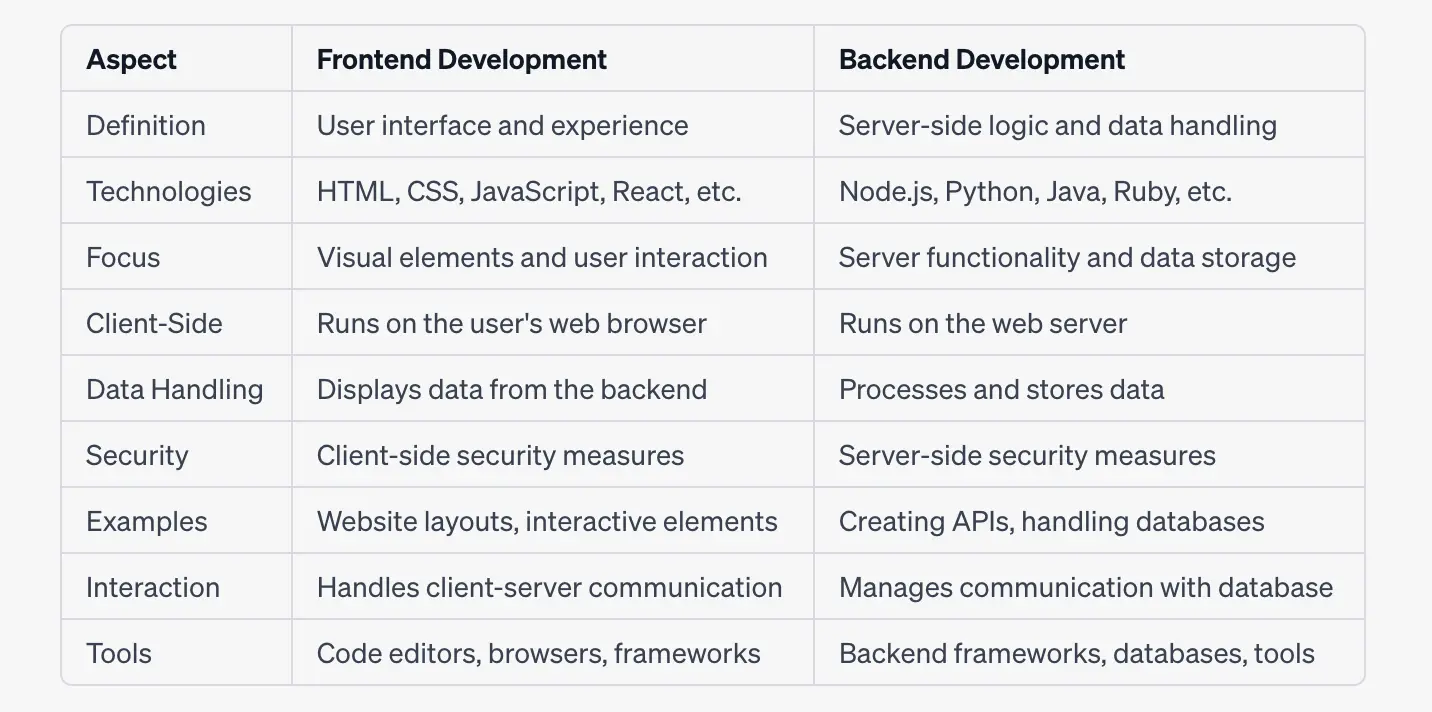1432x712 pixels.
Task: Click 'Visual elements and user interaction' cell
Action: point(542,258)
